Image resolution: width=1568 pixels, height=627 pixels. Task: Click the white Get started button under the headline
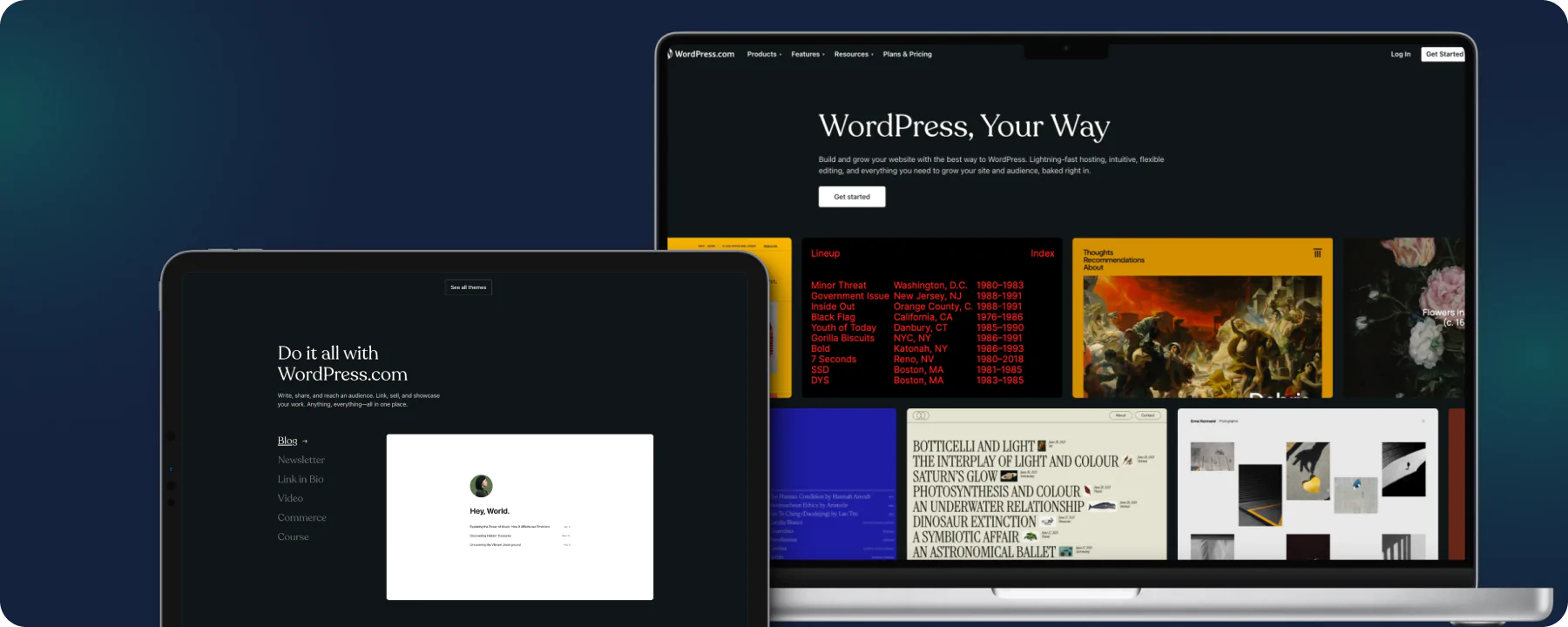(x=852, y=197)
